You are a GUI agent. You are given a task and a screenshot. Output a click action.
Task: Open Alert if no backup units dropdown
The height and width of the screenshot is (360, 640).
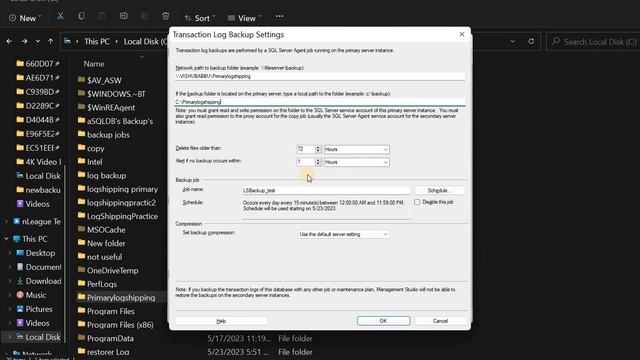pyautogui.click(x=356, y=162)
